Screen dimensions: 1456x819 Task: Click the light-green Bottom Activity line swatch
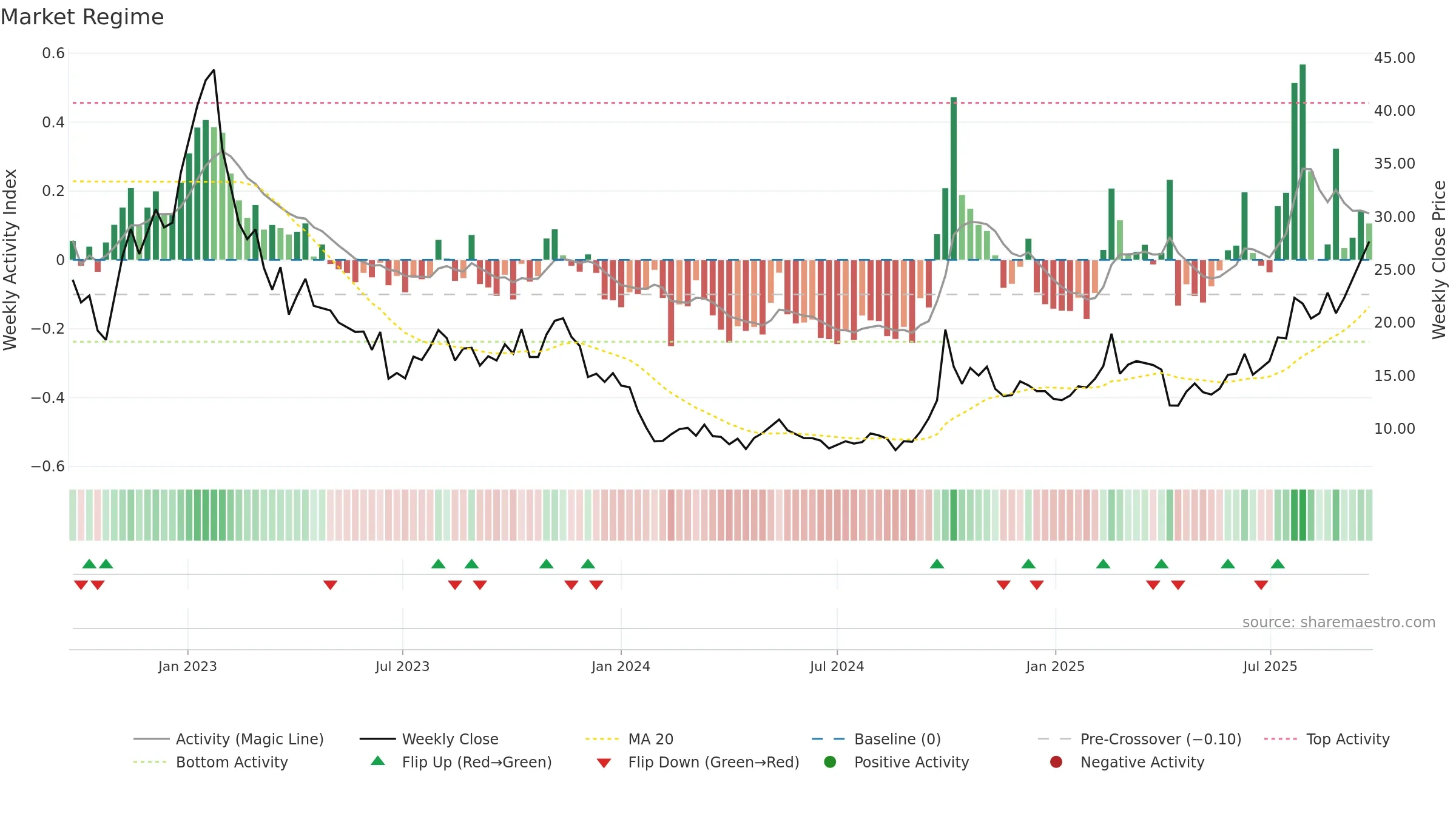149,762
